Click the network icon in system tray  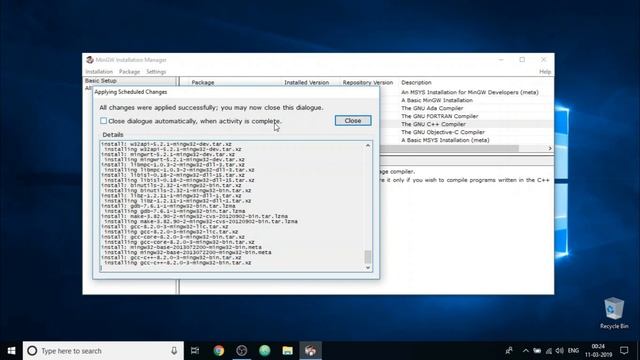(549, 351)
